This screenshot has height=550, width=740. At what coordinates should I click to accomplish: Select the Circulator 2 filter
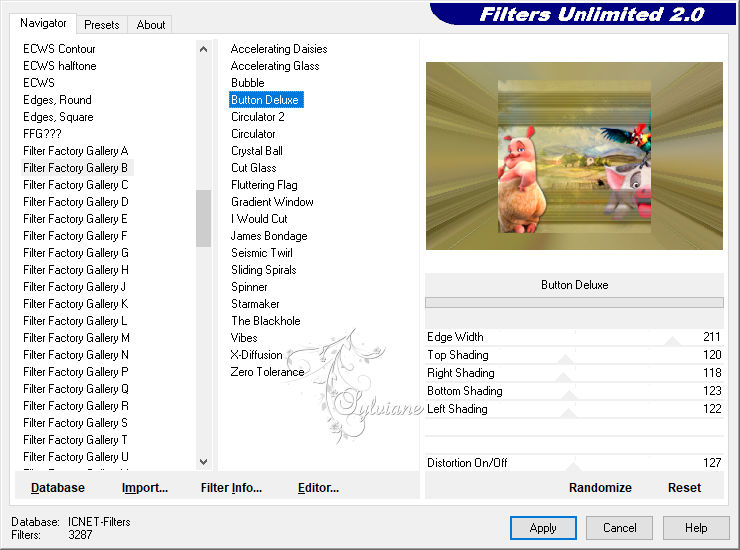click(x=257, y=117)
